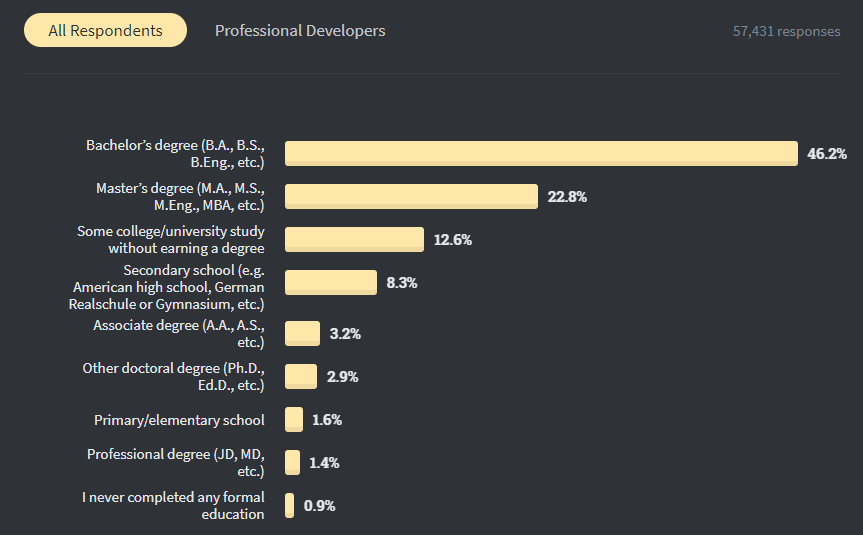Click the never completed formal education bar
The image size is (863, 535).
tap(290, 505)
